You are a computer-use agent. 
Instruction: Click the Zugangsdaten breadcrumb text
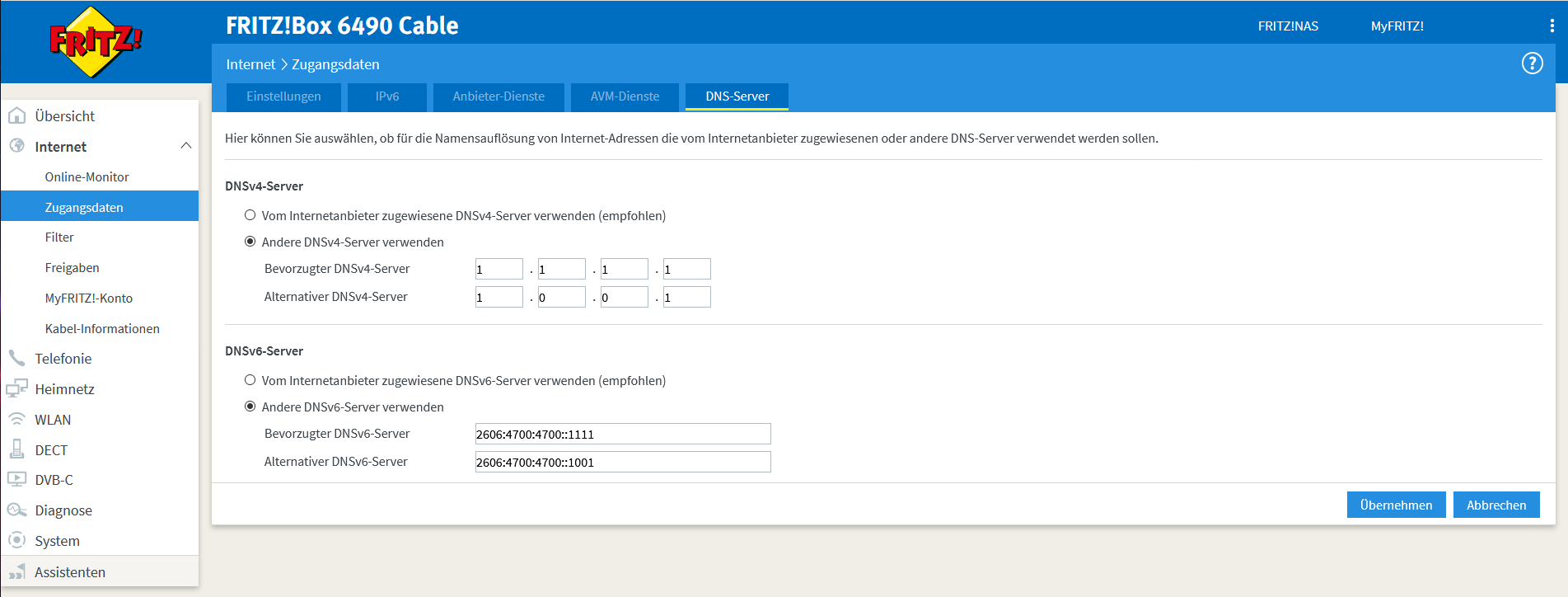tap(335, 64)
